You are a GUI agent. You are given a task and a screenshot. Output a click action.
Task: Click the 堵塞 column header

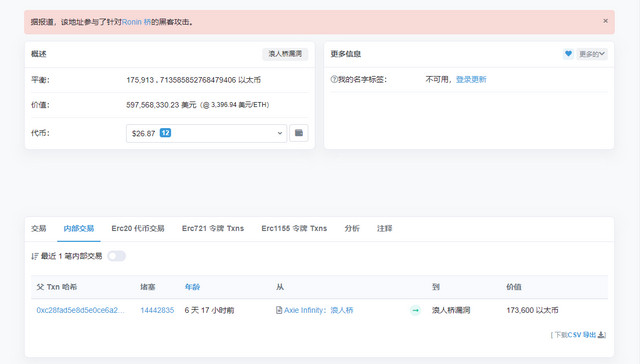148,287
